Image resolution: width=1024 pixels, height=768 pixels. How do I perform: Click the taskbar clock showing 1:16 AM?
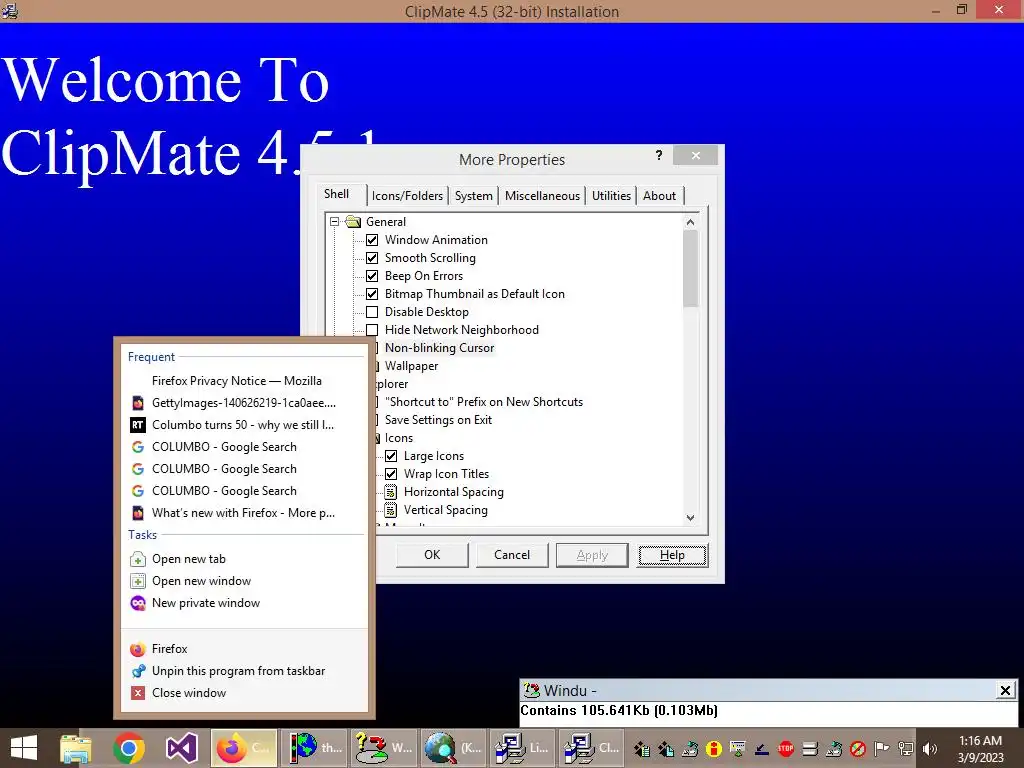[x=980, y=749]
